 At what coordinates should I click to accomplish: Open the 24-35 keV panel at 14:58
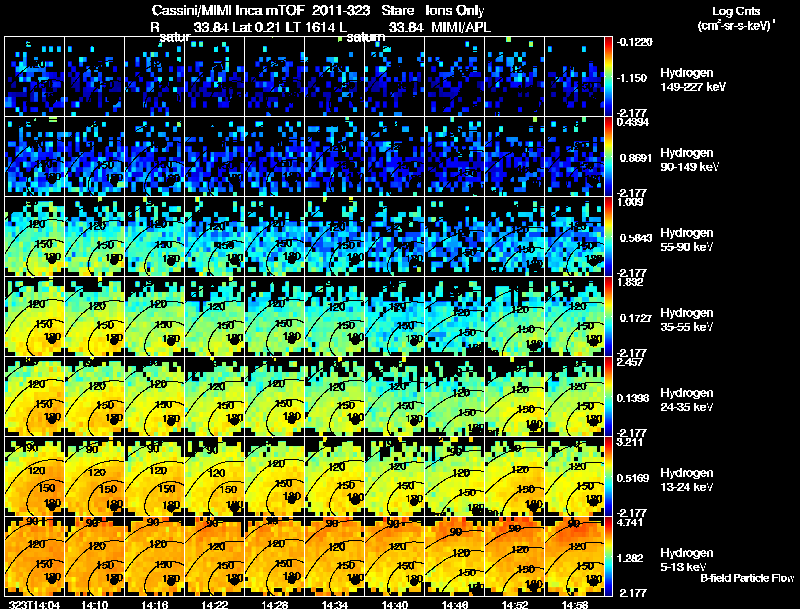(x=574, y=396)
